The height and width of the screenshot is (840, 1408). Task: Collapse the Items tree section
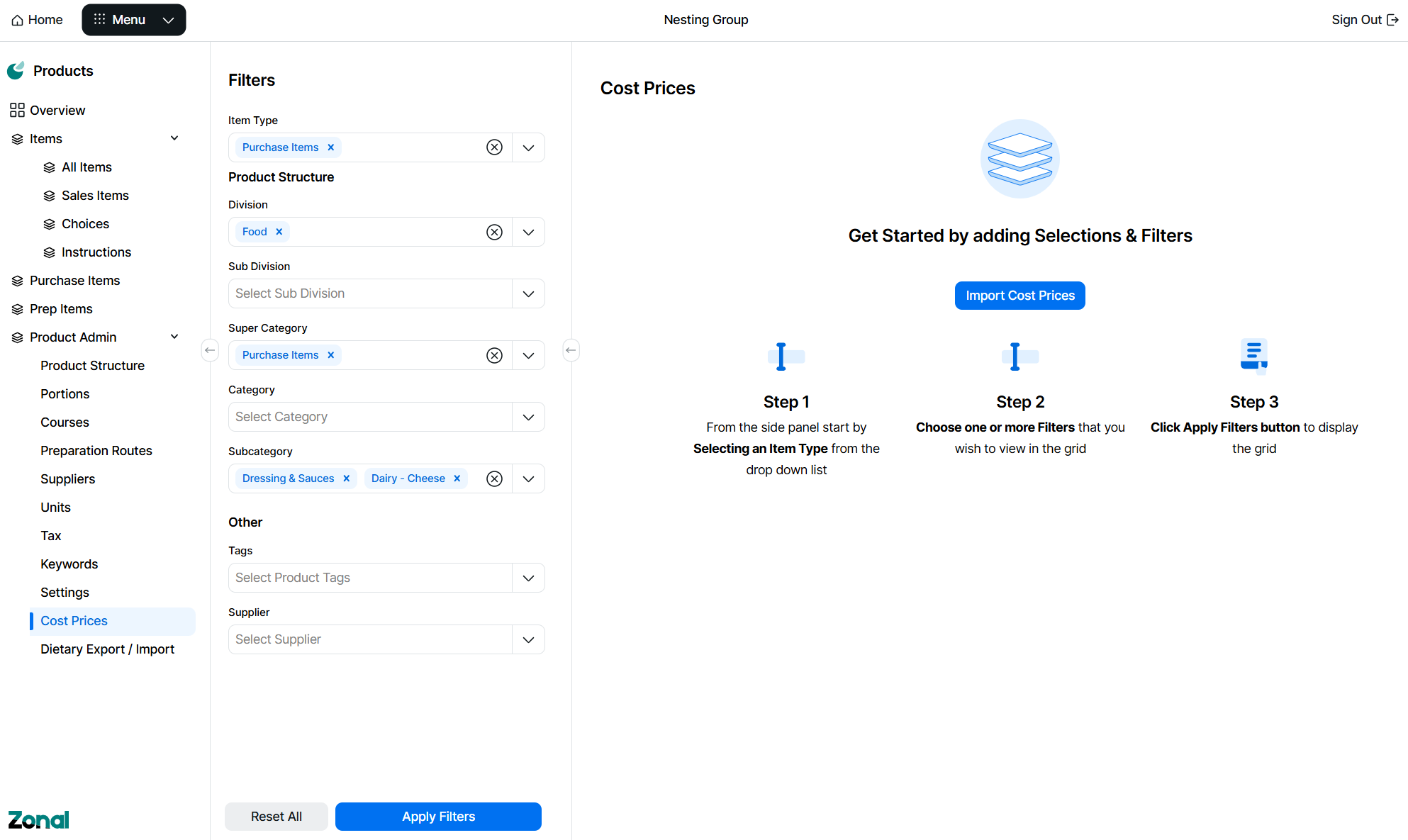point(174,138)
